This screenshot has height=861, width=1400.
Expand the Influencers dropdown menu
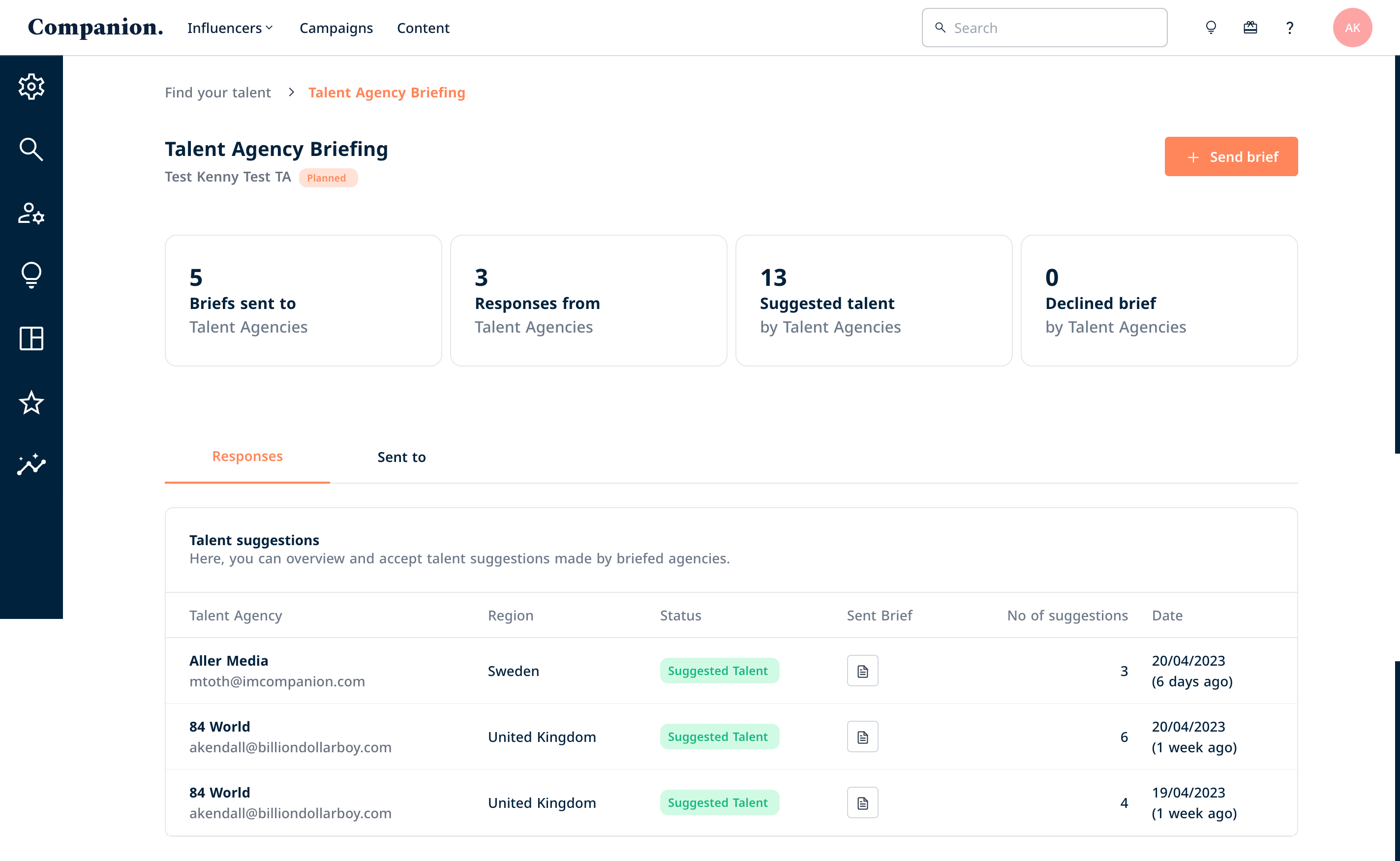[x=230, y=28]
